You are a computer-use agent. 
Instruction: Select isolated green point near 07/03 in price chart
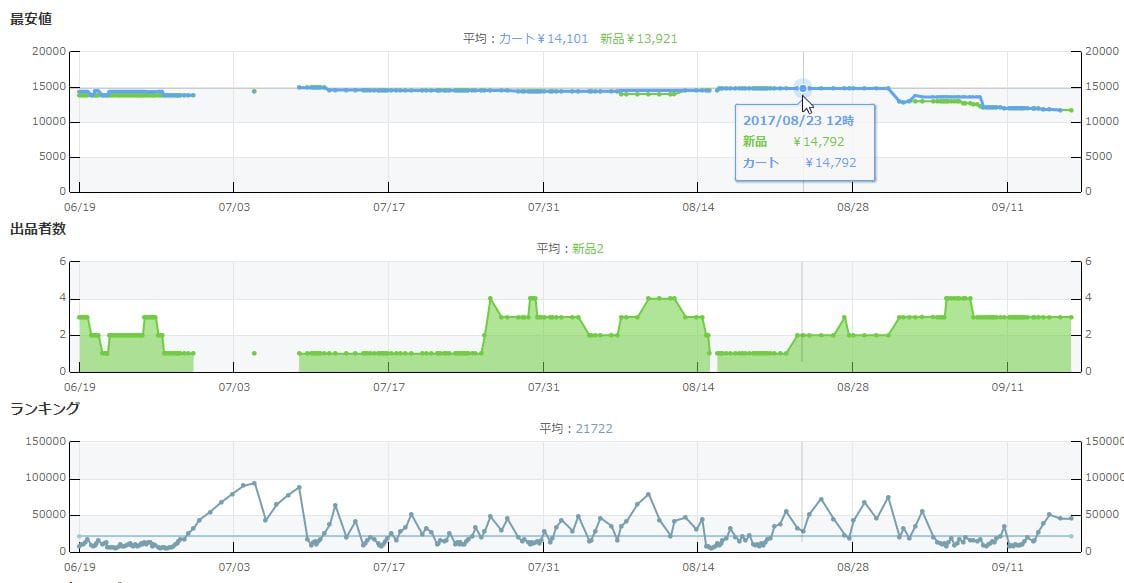(254, 91)
